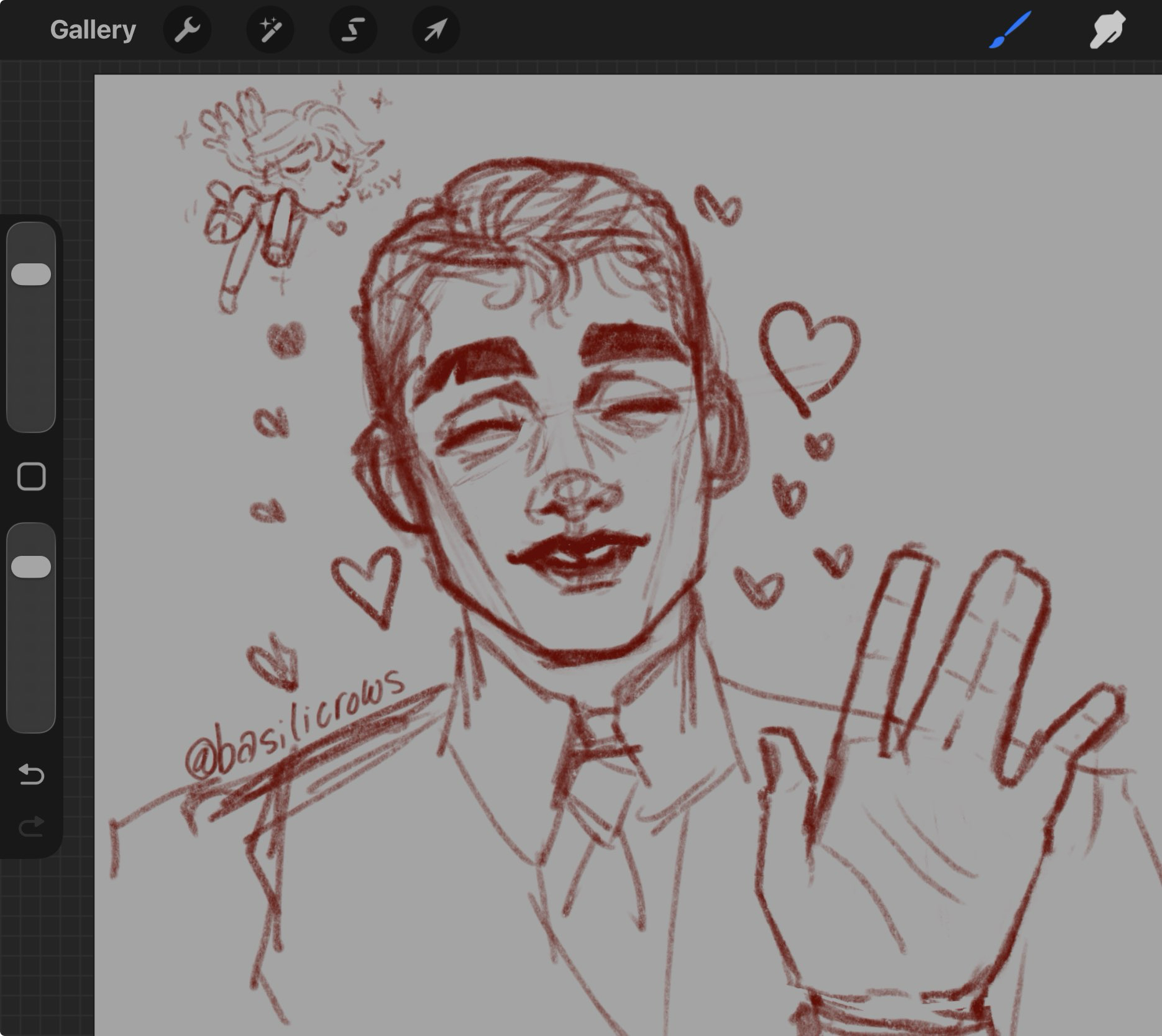Select the Smudge finger tool
Viewport: 1162px width, 1036px height.
1107,30
